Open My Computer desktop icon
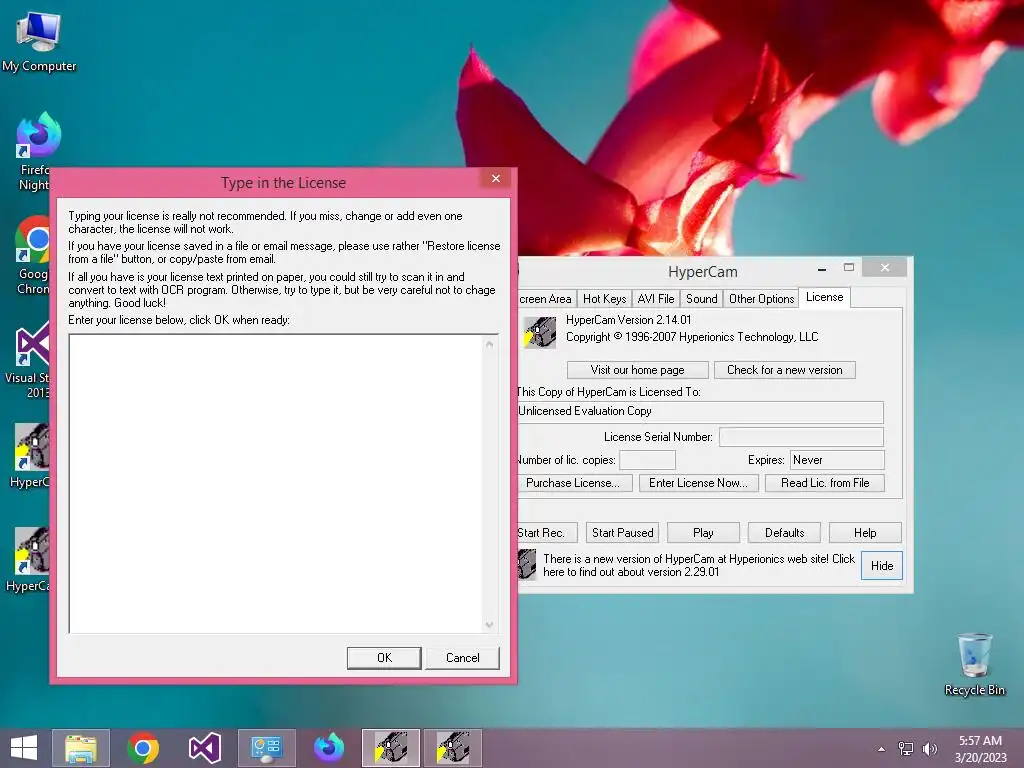 tap(39, 40)
